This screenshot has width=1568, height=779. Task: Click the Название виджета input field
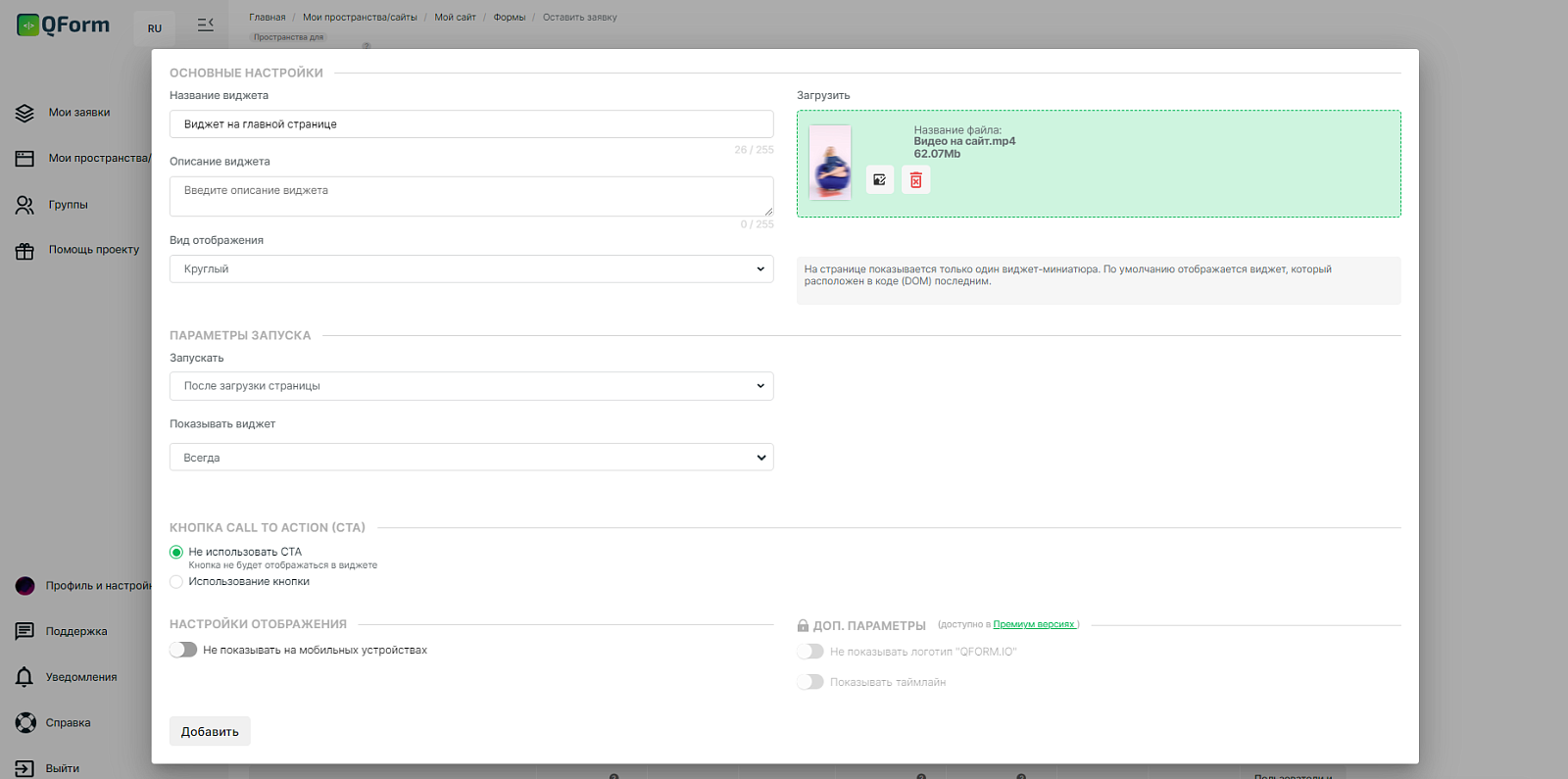[x=471, y=124]
